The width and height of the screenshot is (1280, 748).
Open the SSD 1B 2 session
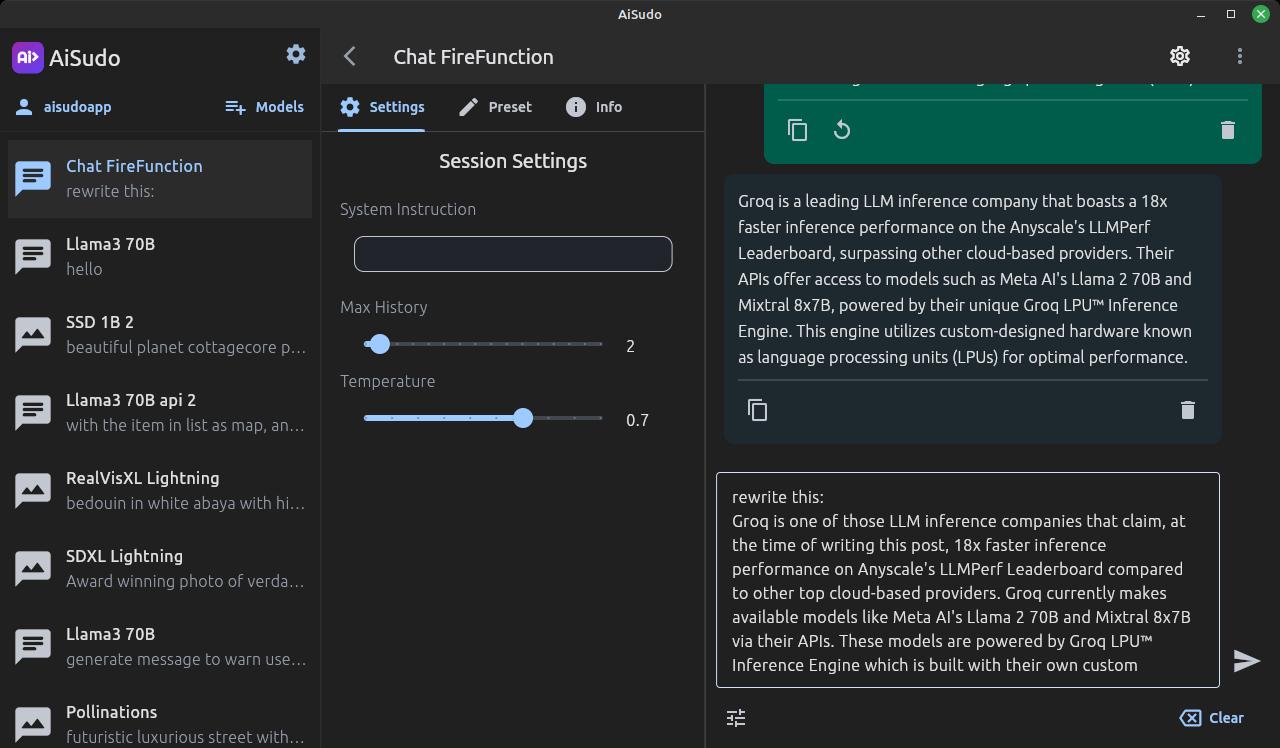point(160,334)
